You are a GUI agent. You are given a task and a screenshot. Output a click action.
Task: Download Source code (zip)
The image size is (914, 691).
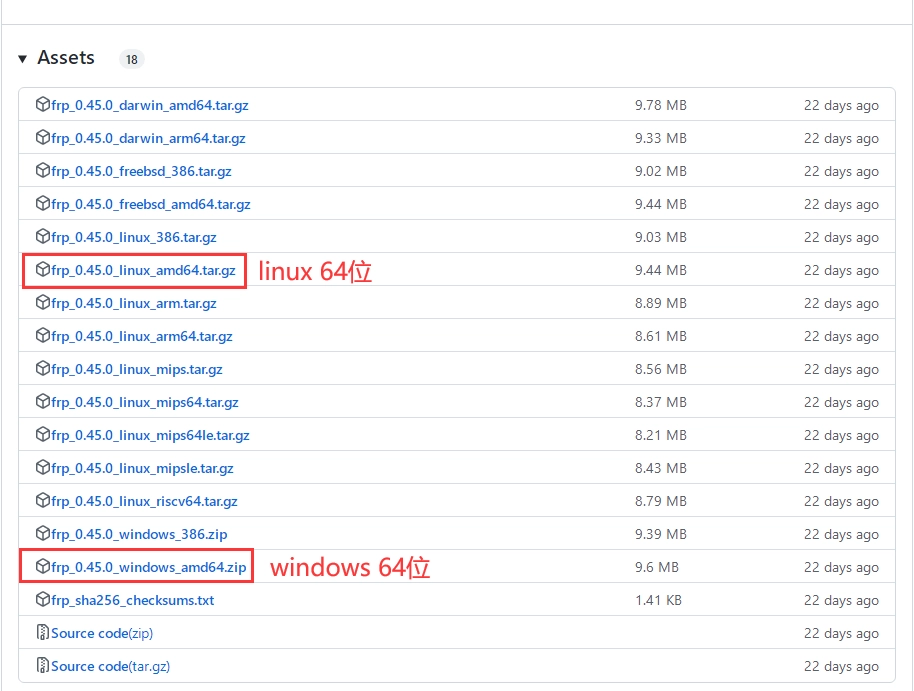tap(102, 633)
